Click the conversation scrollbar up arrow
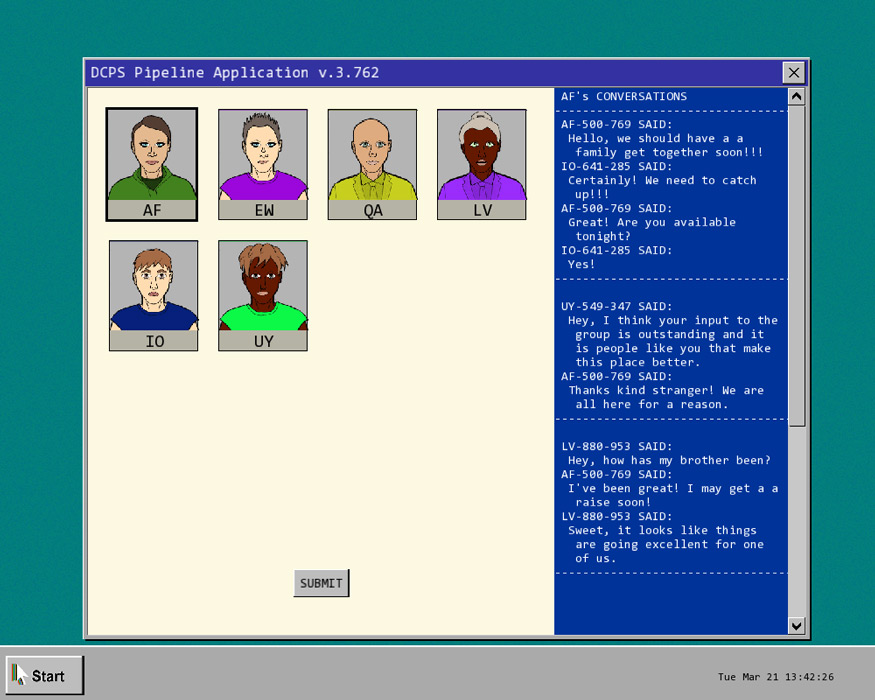This screenshot has width=875, height=700. 796,97
